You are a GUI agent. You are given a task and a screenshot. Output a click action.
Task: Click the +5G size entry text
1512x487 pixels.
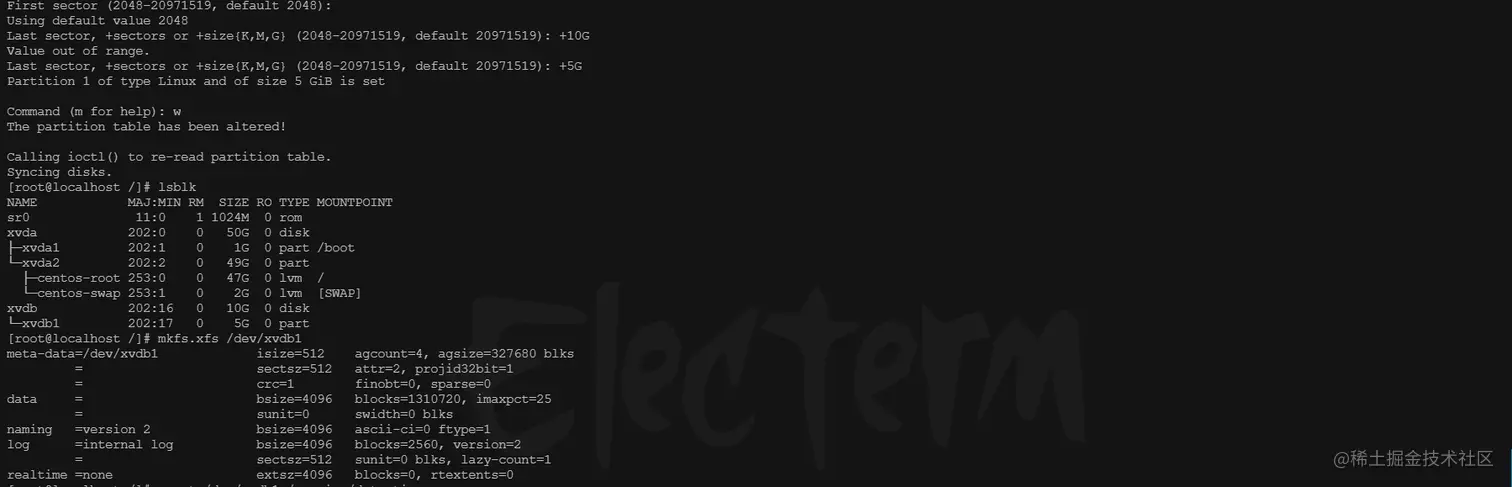[570, 66]
